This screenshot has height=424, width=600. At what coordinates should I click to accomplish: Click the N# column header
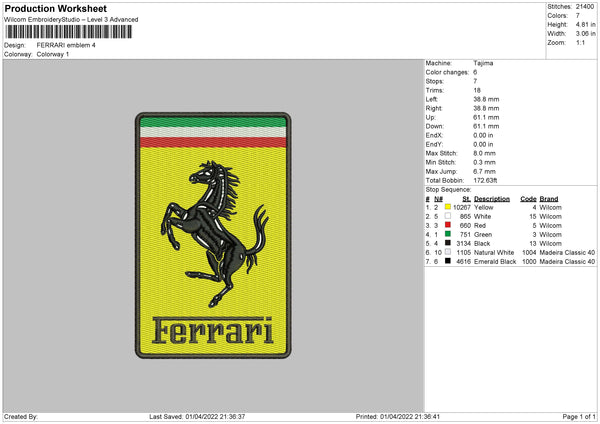tap(438, 199)
